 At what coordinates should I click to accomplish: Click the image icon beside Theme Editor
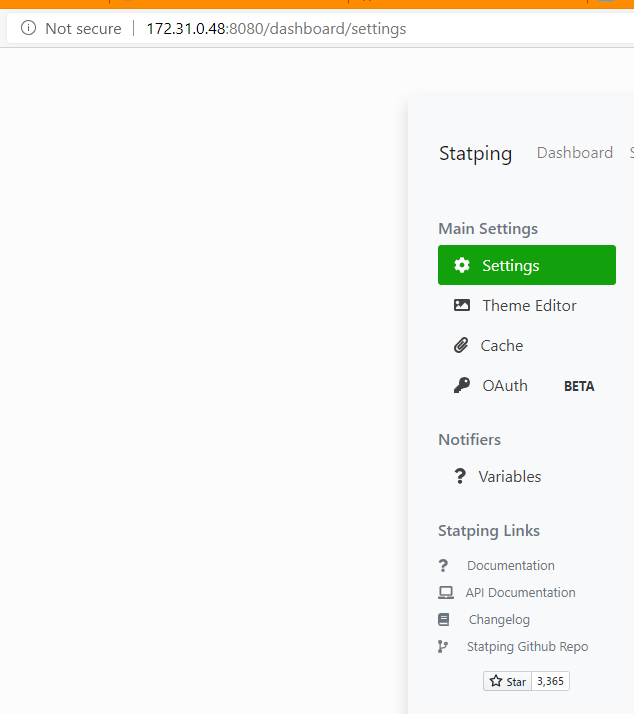[462, 305]
